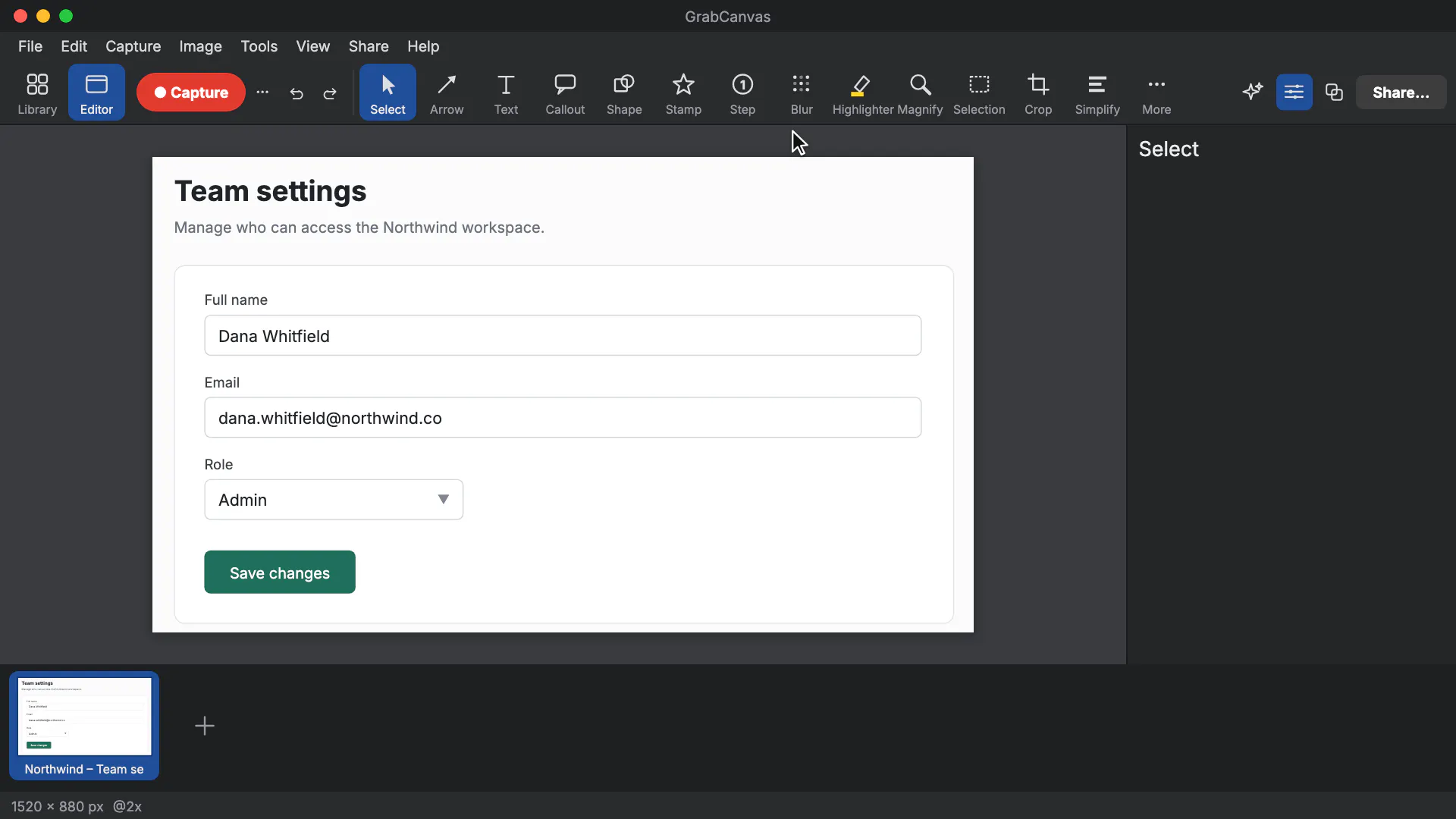Open the View menu
The image size is (1456, 819).
click(313, 46)
